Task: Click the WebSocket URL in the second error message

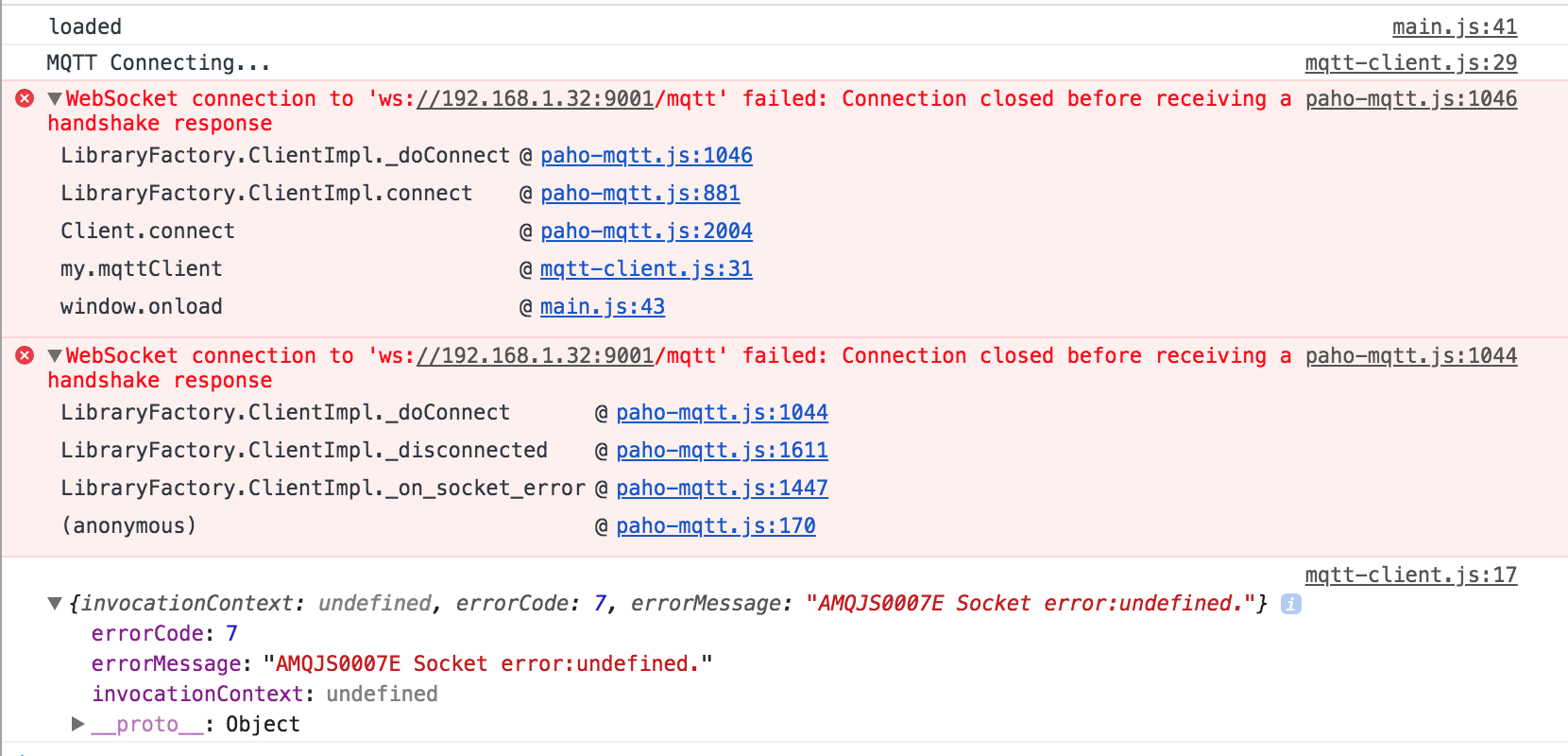Action: [x=535, y=355]
